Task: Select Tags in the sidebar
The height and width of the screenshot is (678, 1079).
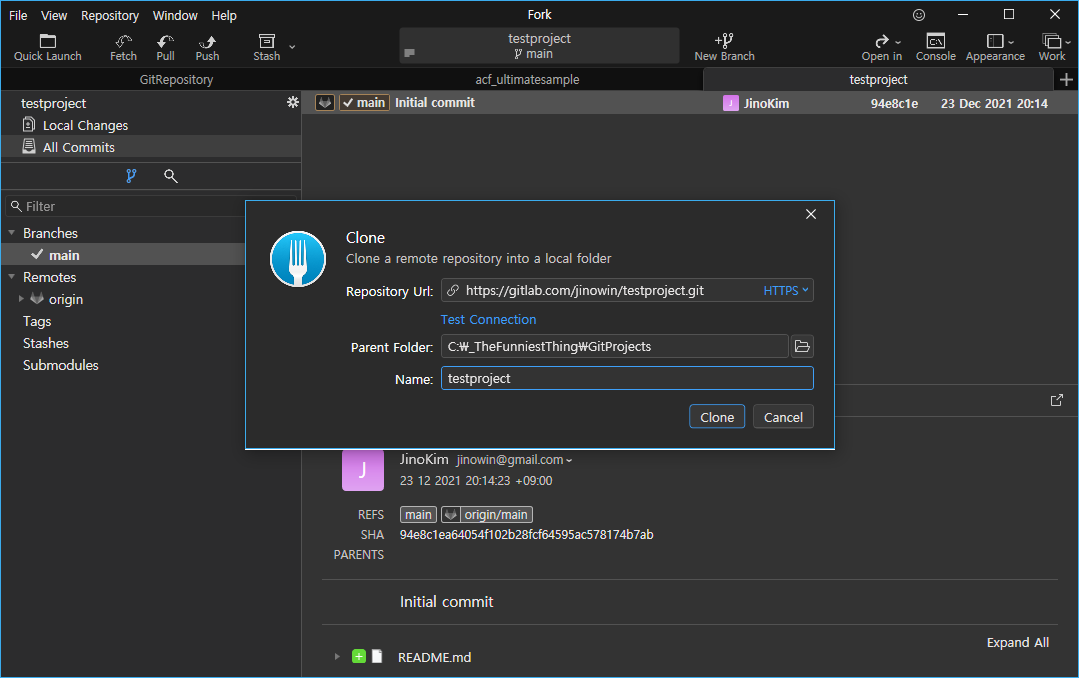Action: click(37, 321)
